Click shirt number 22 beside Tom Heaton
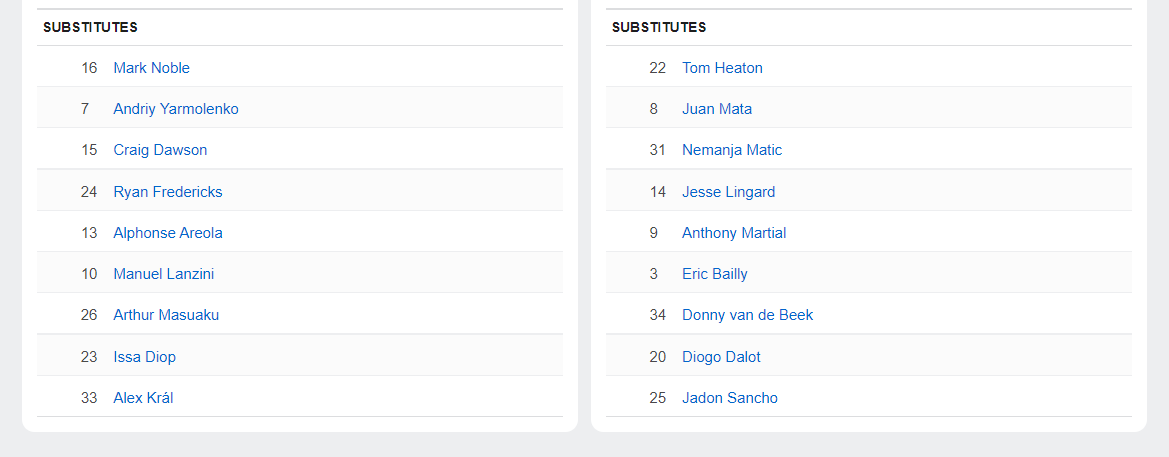Screen dimensions: 1169x457 [657, 68]
